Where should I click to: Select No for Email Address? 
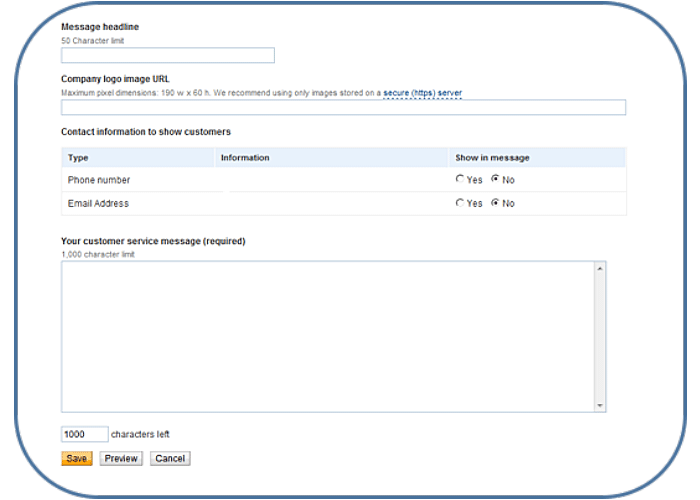point(495,203)
